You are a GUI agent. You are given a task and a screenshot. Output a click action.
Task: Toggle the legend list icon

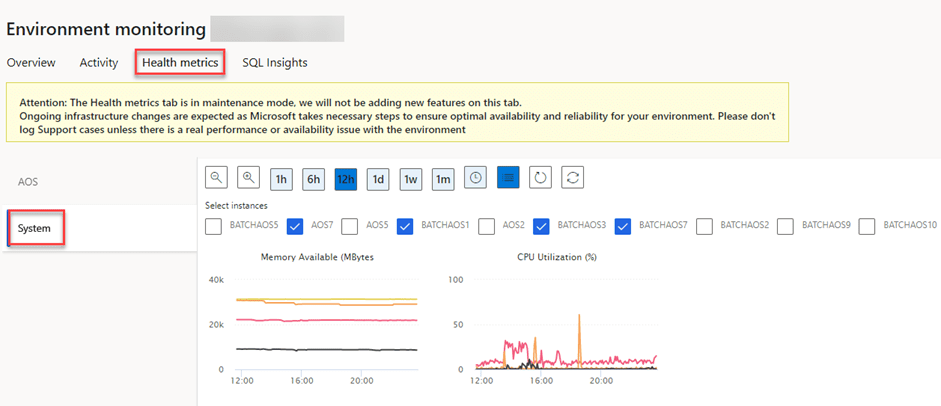click(507, 178)
